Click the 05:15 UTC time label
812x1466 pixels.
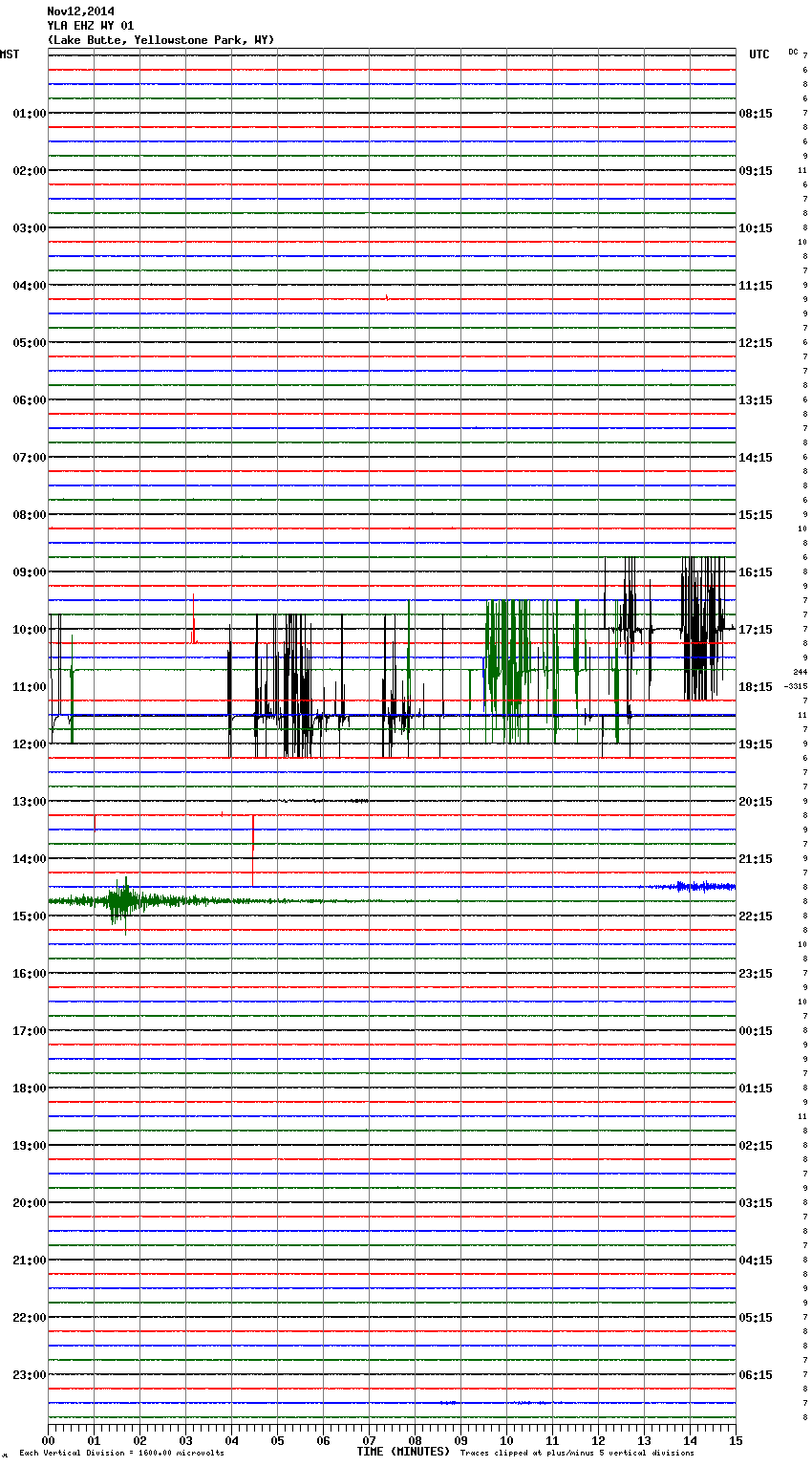[x=756, y=1318]
